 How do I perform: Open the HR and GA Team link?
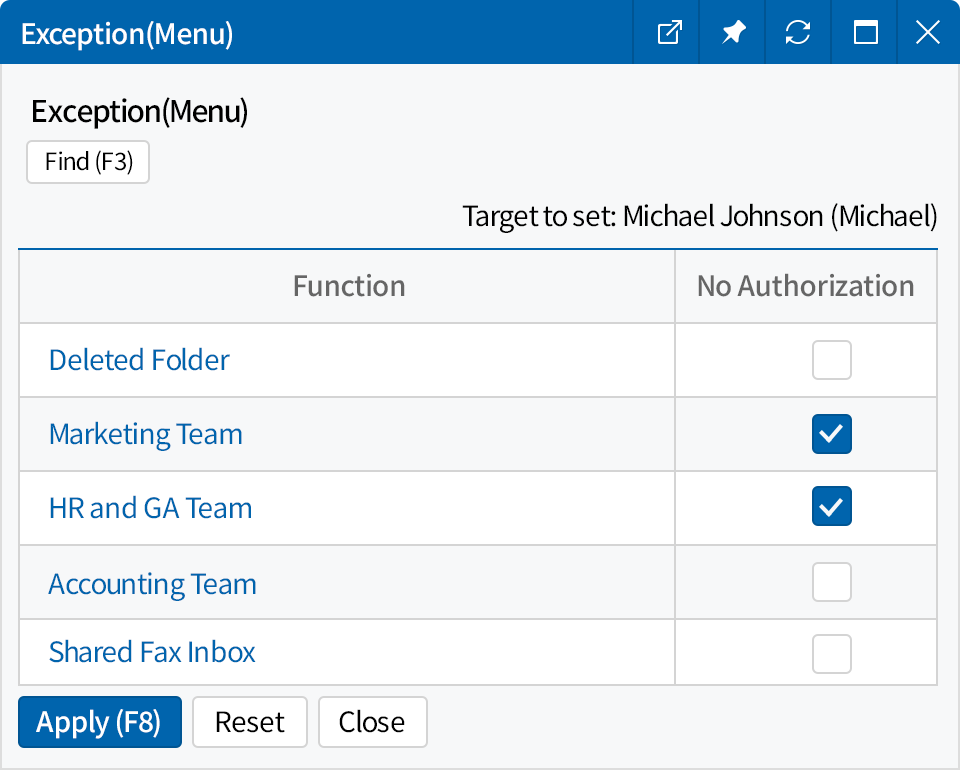[151, 508]
